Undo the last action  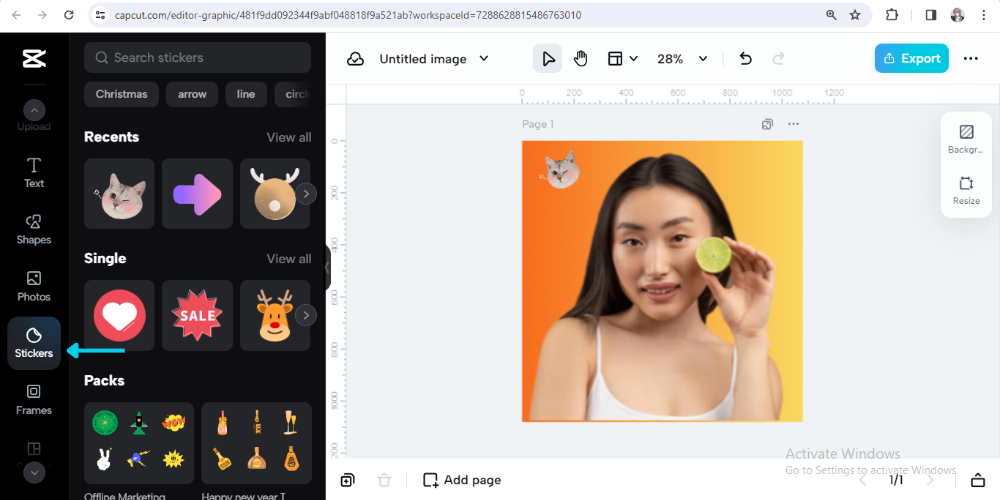point(746,59)
